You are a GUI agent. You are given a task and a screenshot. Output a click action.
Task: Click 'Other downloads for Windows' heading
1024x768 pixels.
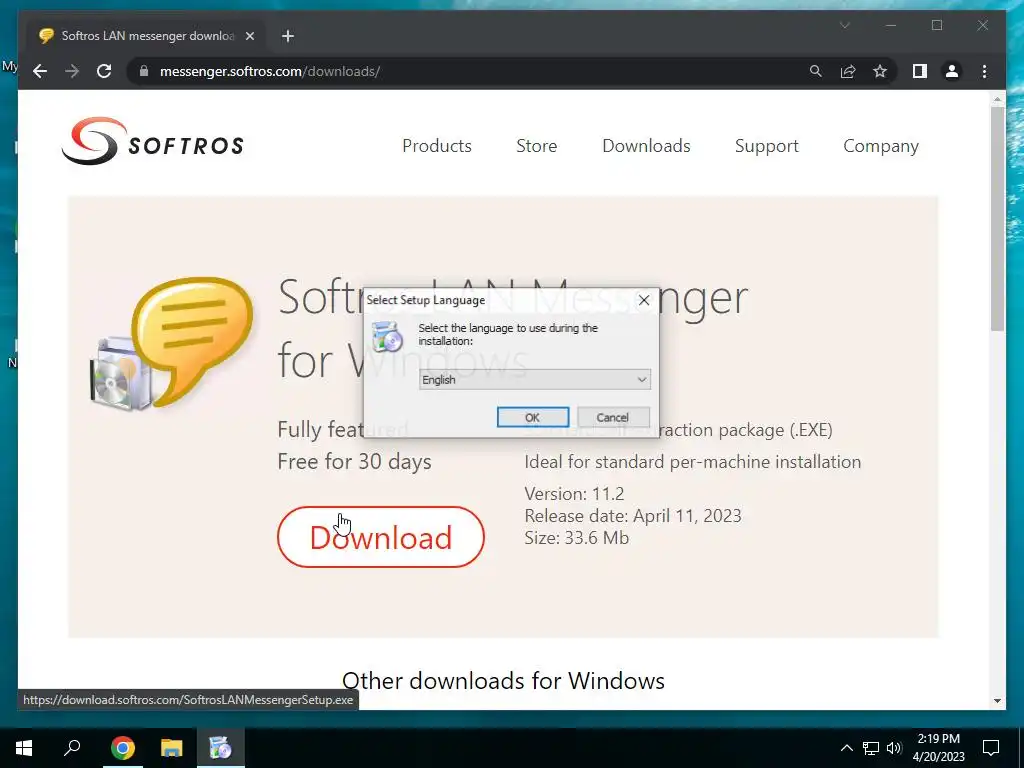tap(503, 680)
